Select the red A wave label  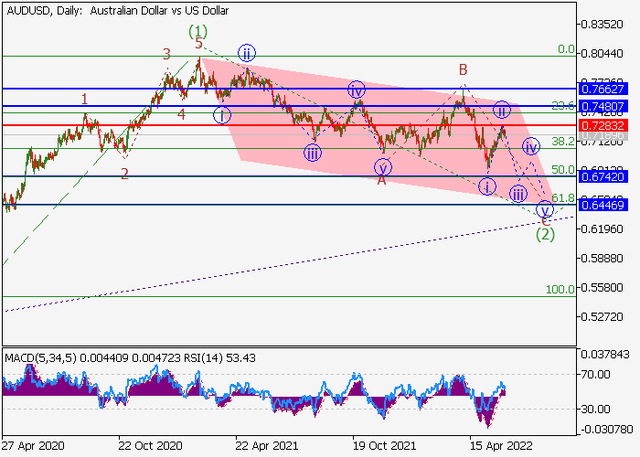(x=381, y=180)
